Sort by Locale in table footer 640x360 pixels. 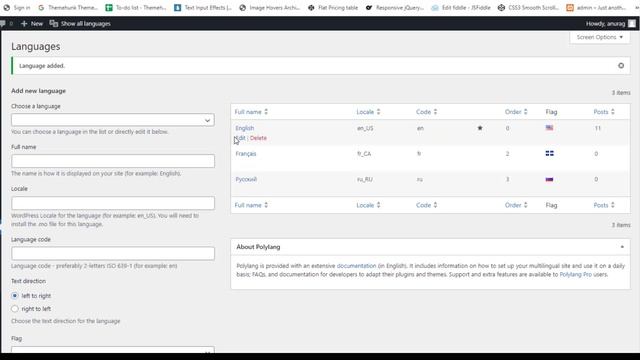pos(369,205)
